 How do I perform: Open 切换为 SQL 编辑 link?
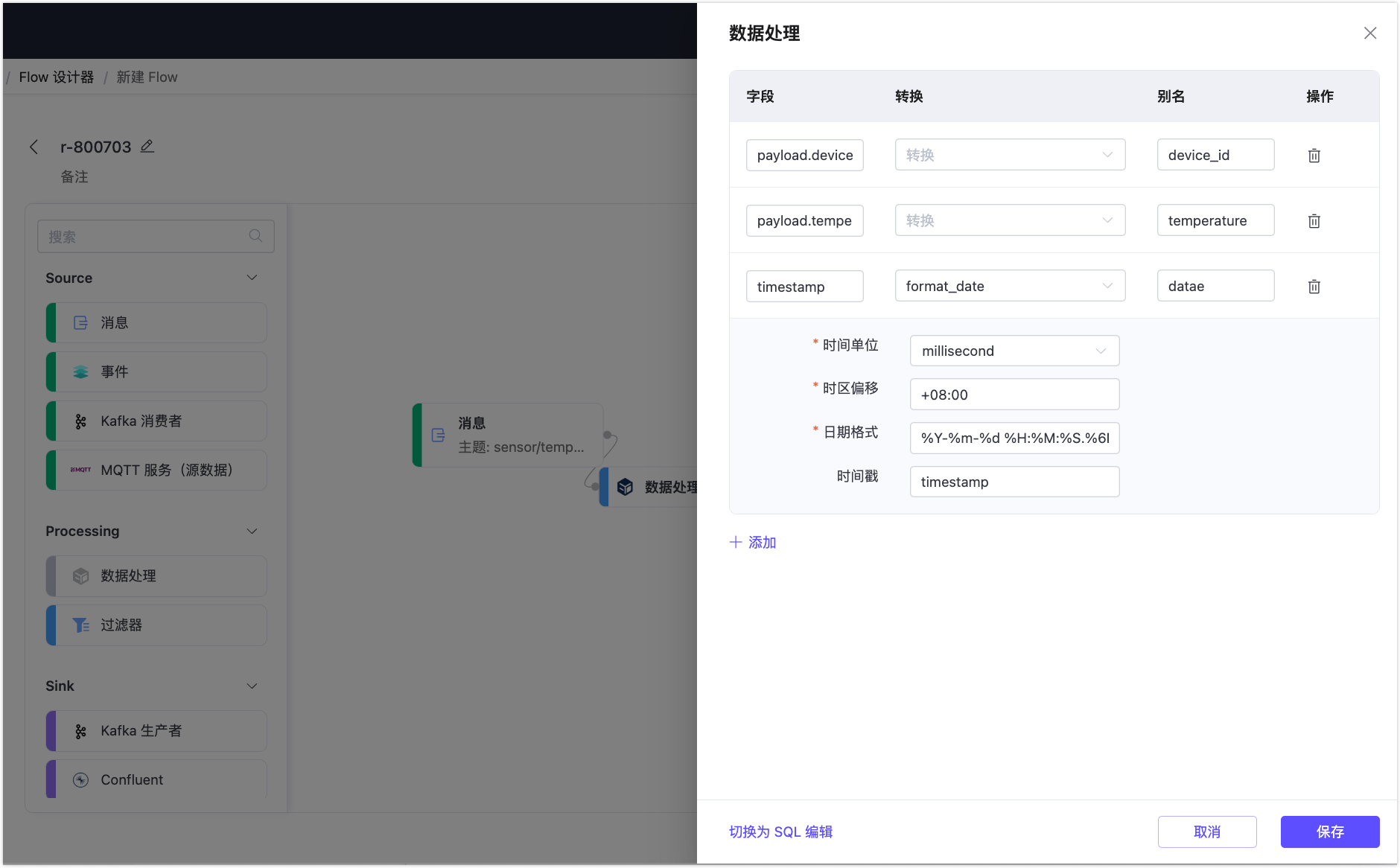point(780,832)
